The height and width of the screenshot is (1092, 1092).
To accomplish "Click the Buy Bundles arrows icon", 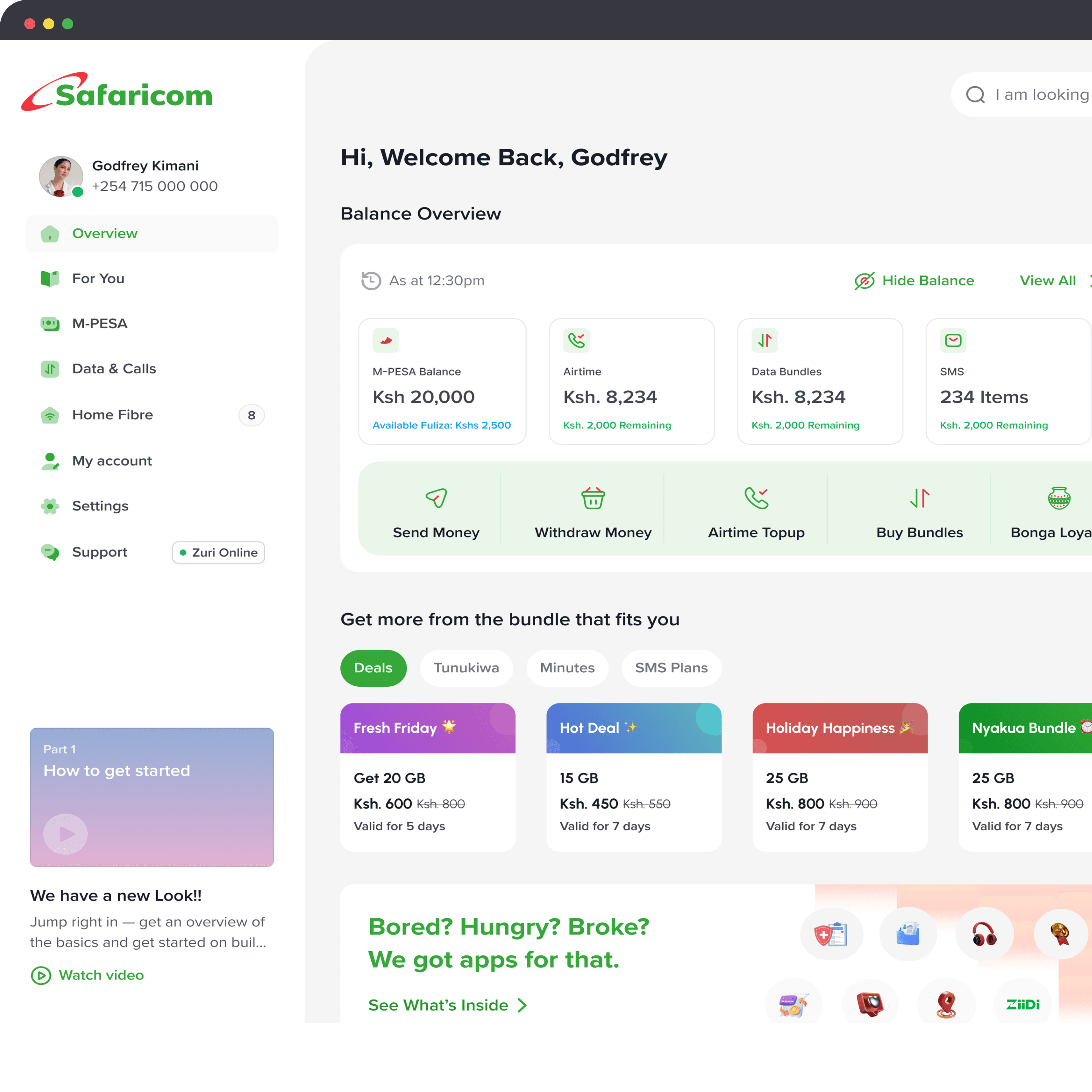I will point(920,498).
